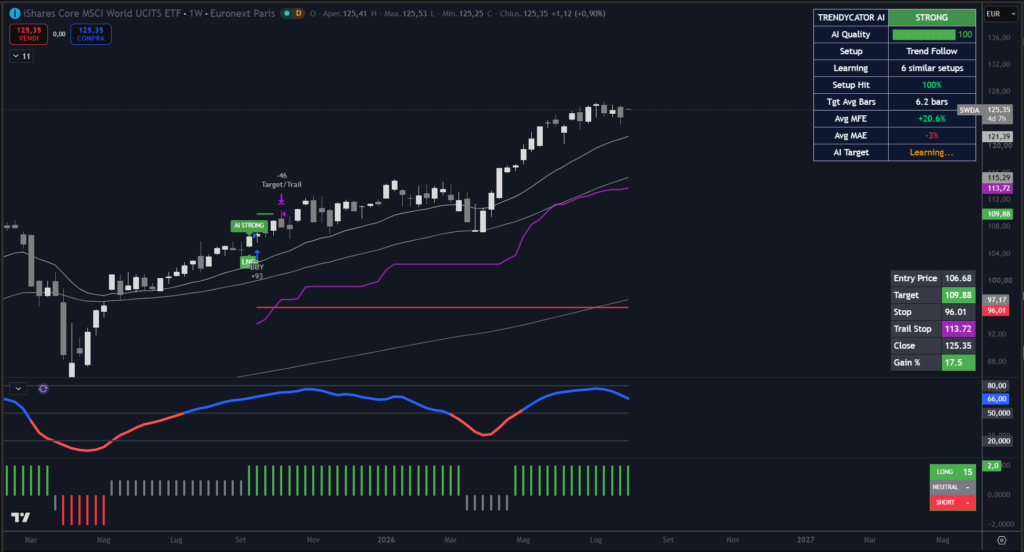Screen dimensions: 1024x552
Task: Click the green Target 109.88 cell
Action: pyautogui.click(x=958, y=295)
